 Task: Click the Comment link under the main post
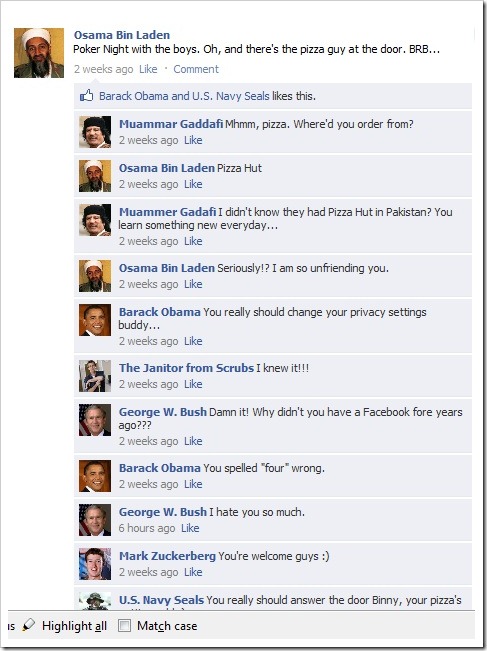[x=196, y=69]
